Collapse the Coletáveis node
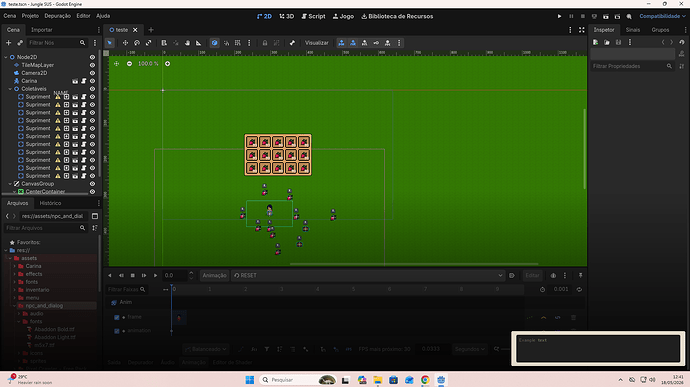The height and width of the screenshot is (387, 690). [x=10, y=89]
